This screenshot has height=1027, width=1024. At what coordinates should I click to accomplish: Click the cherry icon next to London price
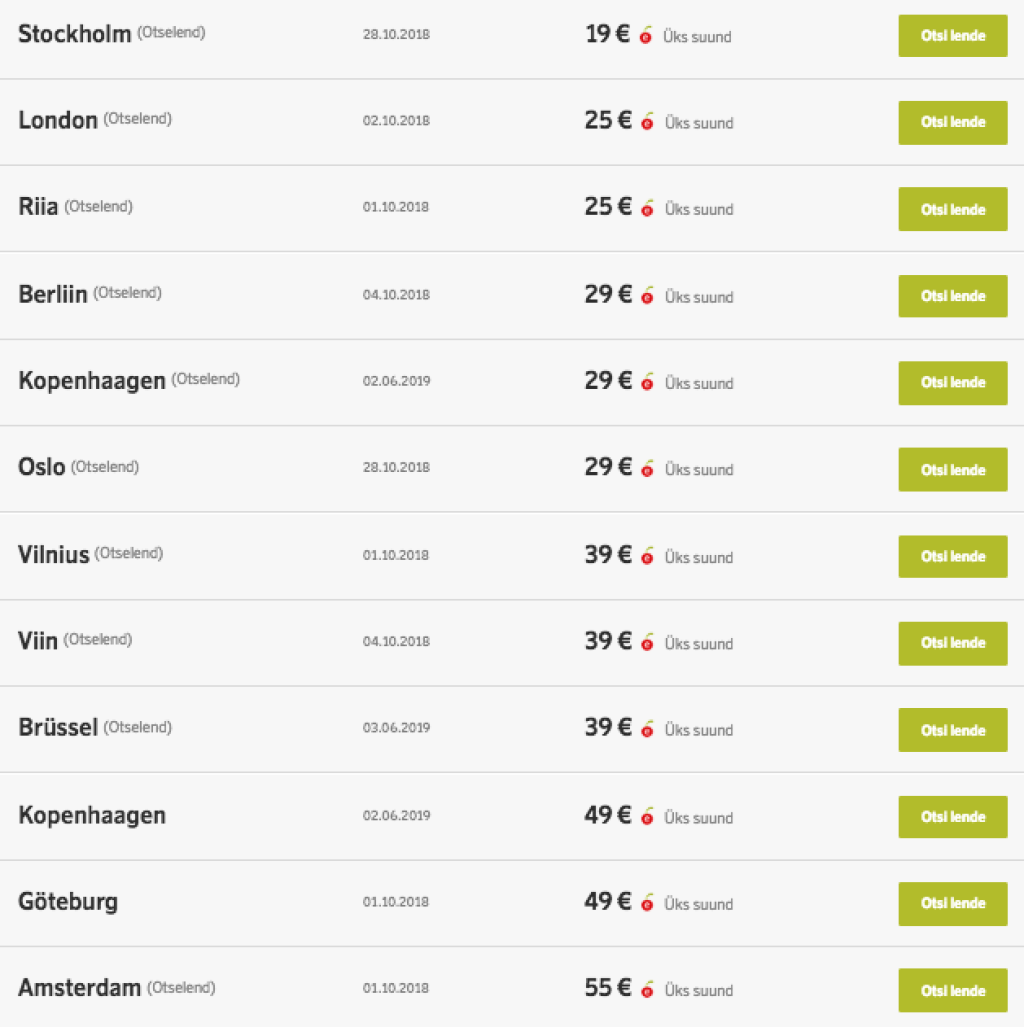click(647, 122)
